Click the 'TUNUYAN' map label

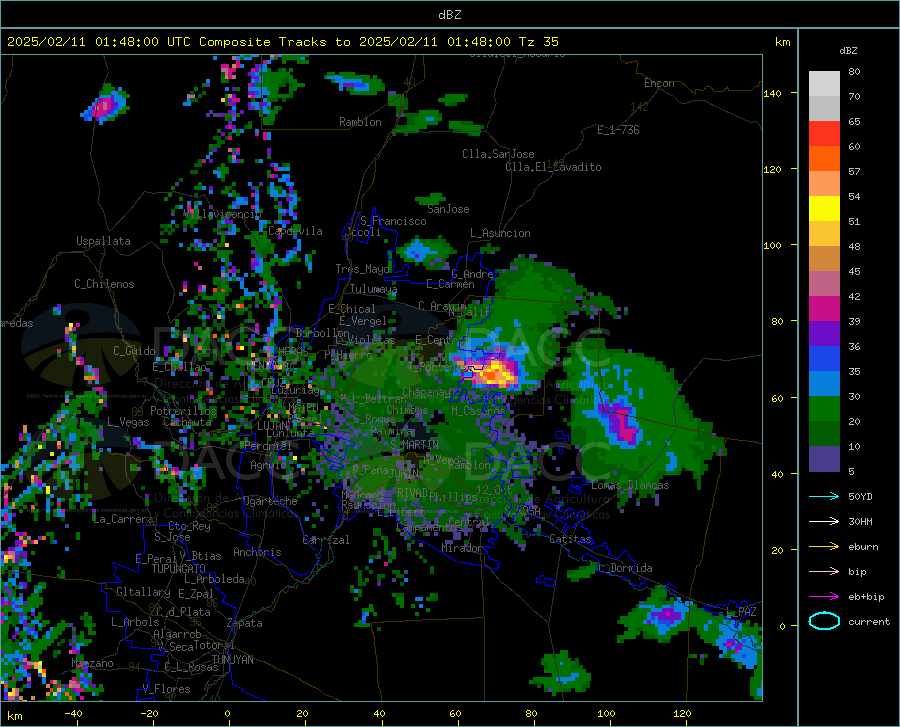pos(232,660)
